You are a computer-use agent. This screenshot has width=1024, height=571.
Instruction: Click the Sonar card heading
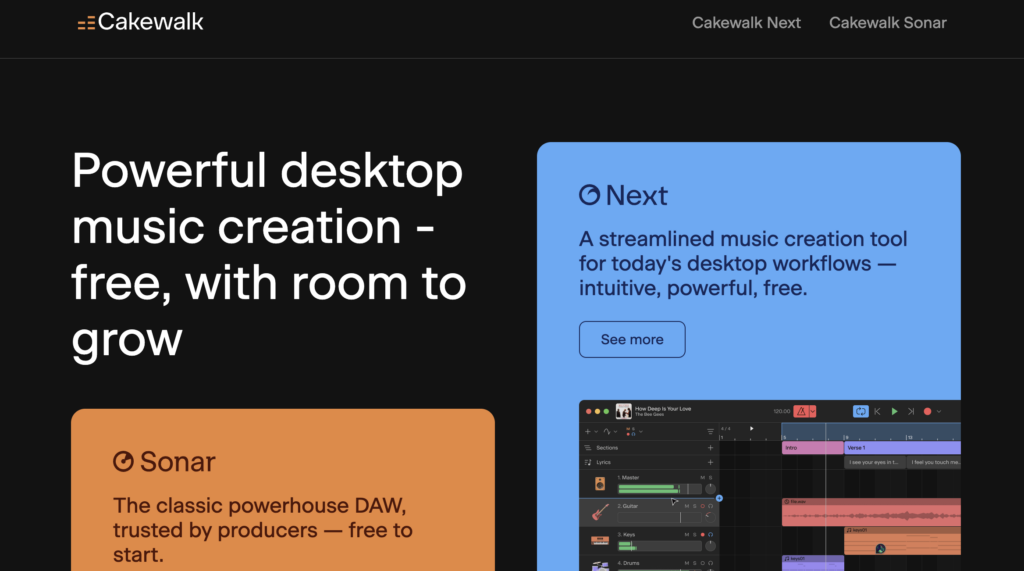(x=164, y=461)
